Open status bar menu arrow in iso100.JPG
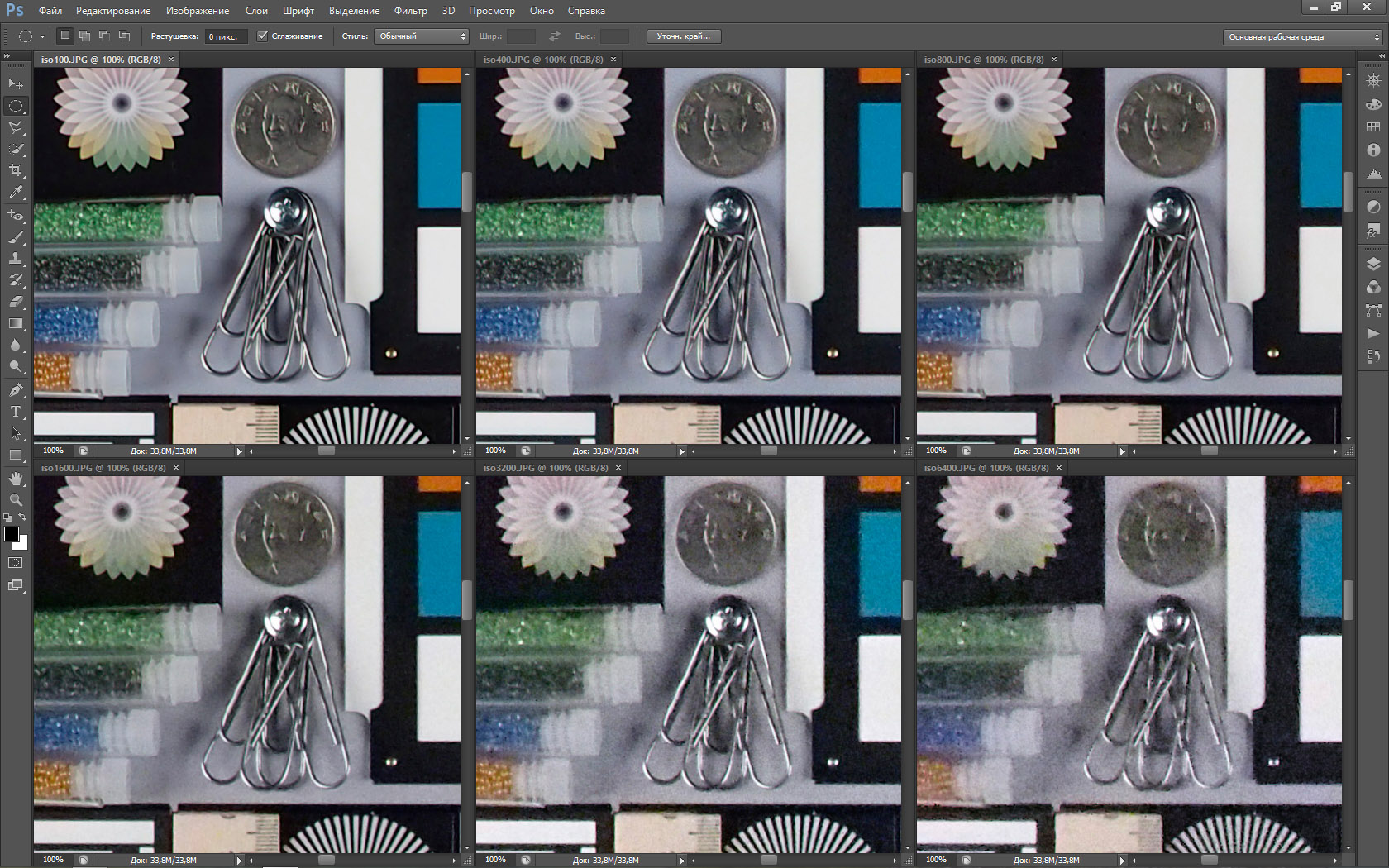1389x868 pixels. (240, 451)
